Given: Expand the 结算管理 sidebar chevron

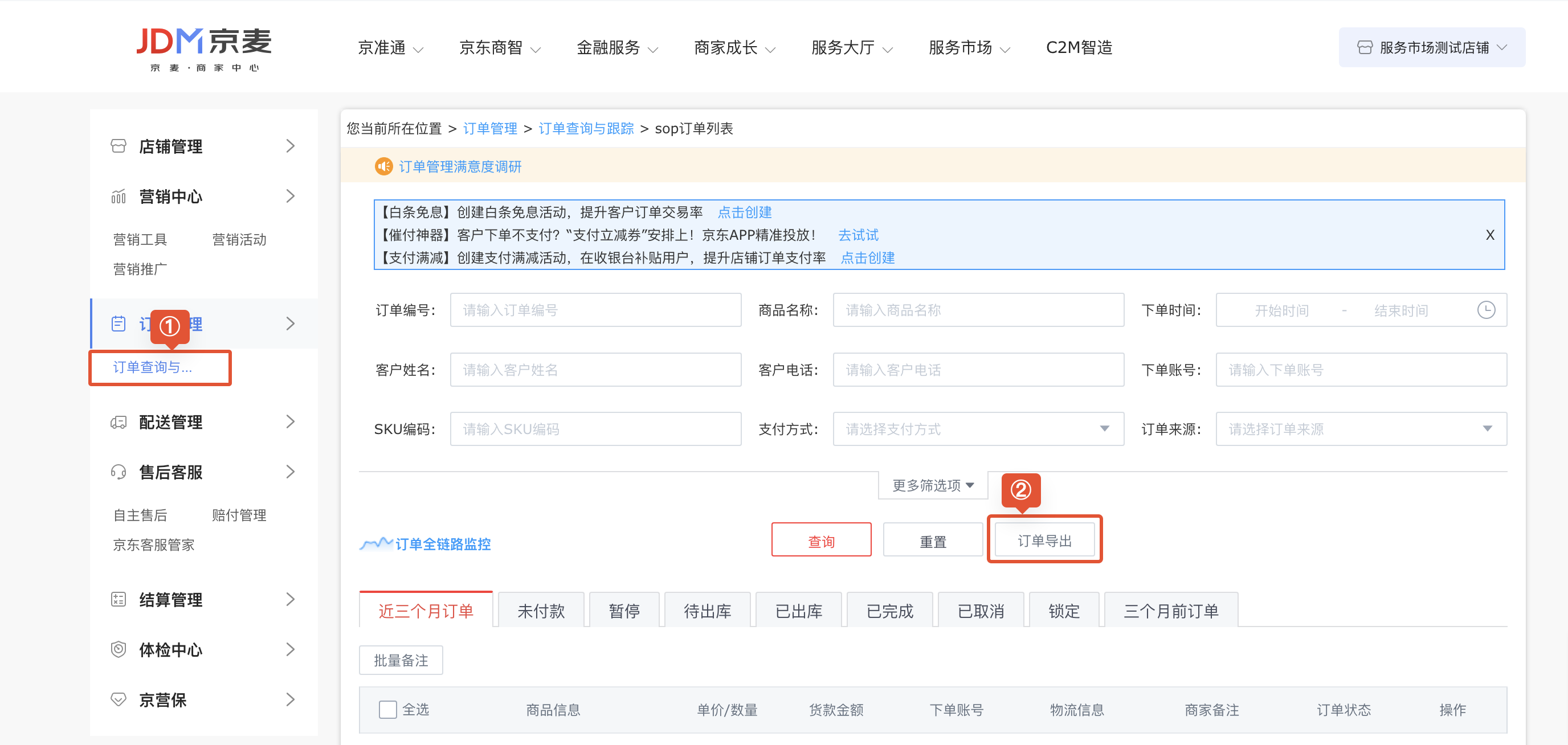Looking at the screenshot, I should point(291,600).
